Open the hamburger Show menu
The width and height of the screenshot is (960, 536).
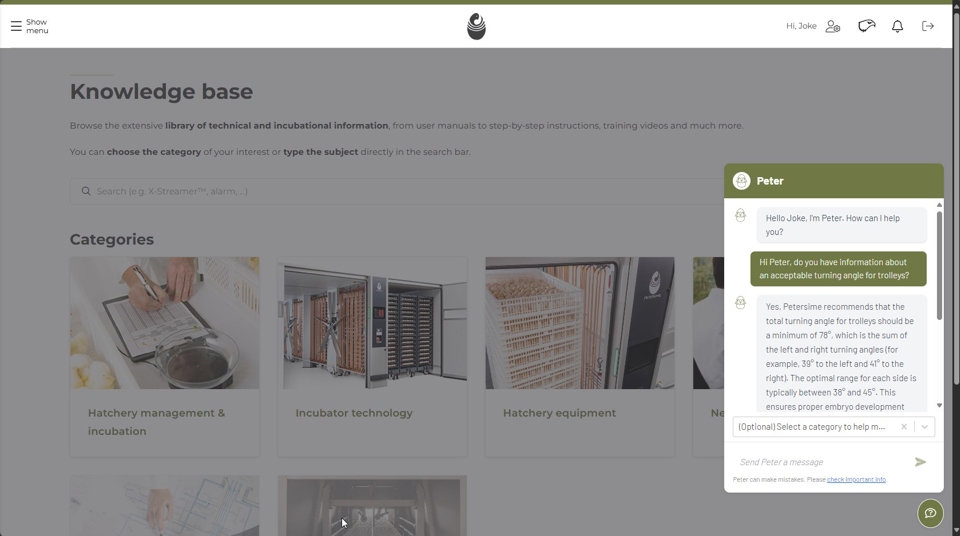[29, 26]
